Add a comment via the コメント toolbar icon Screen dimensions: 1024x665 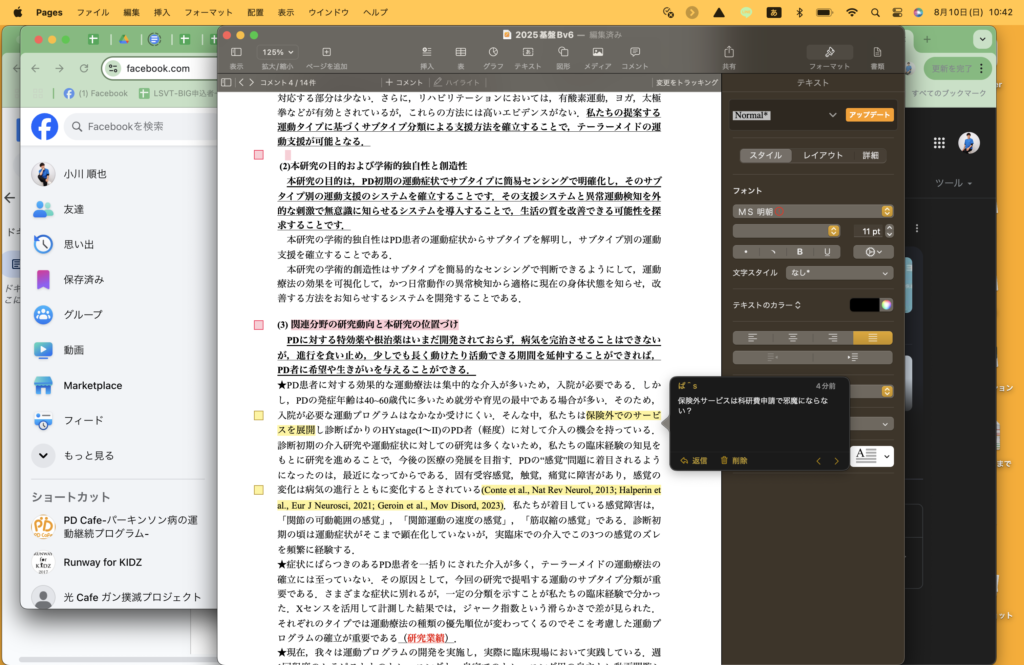pyautogui.click(x=635, y=52)
